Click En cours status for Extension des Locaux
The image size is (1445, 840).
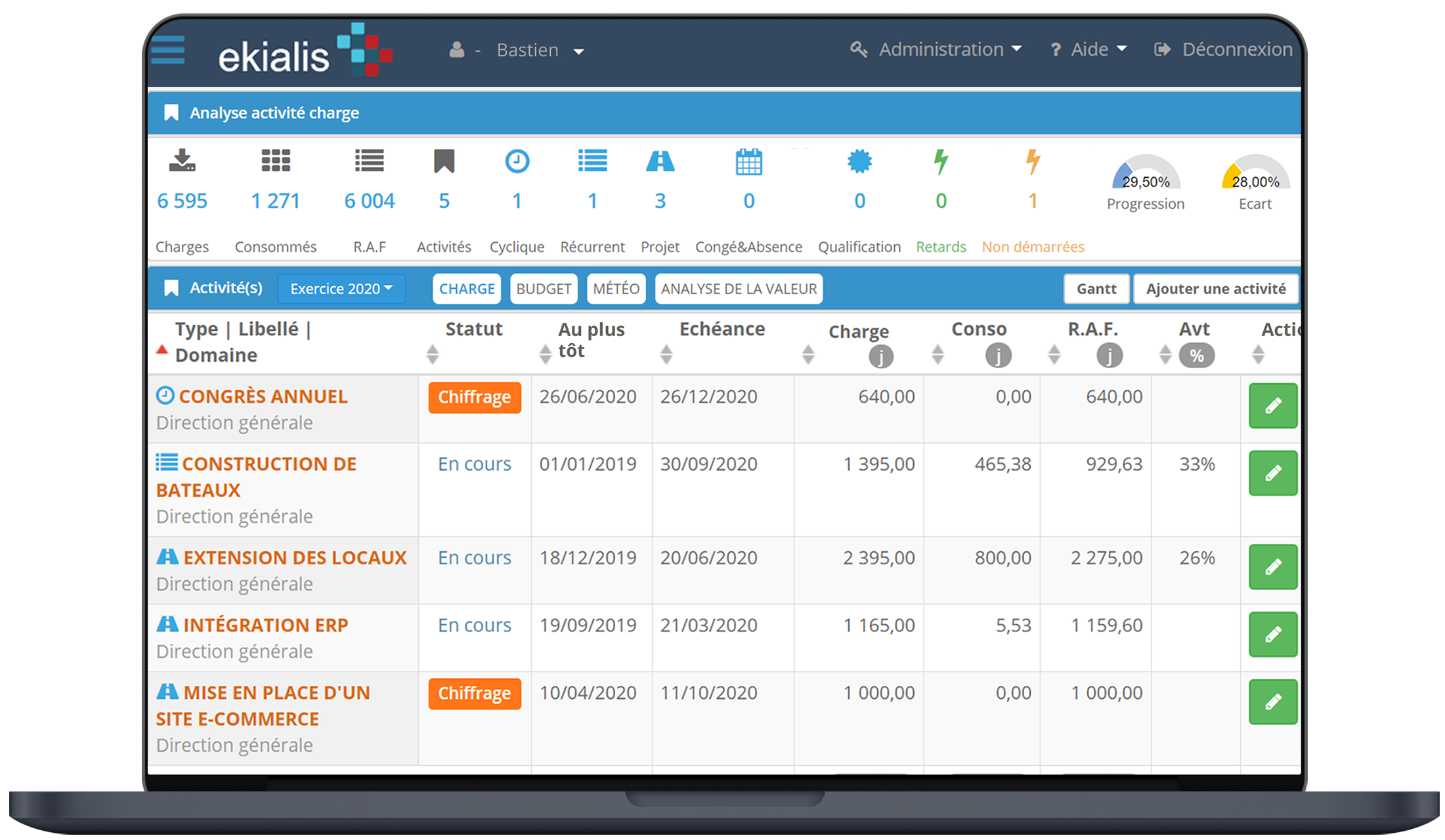[475, 558]
